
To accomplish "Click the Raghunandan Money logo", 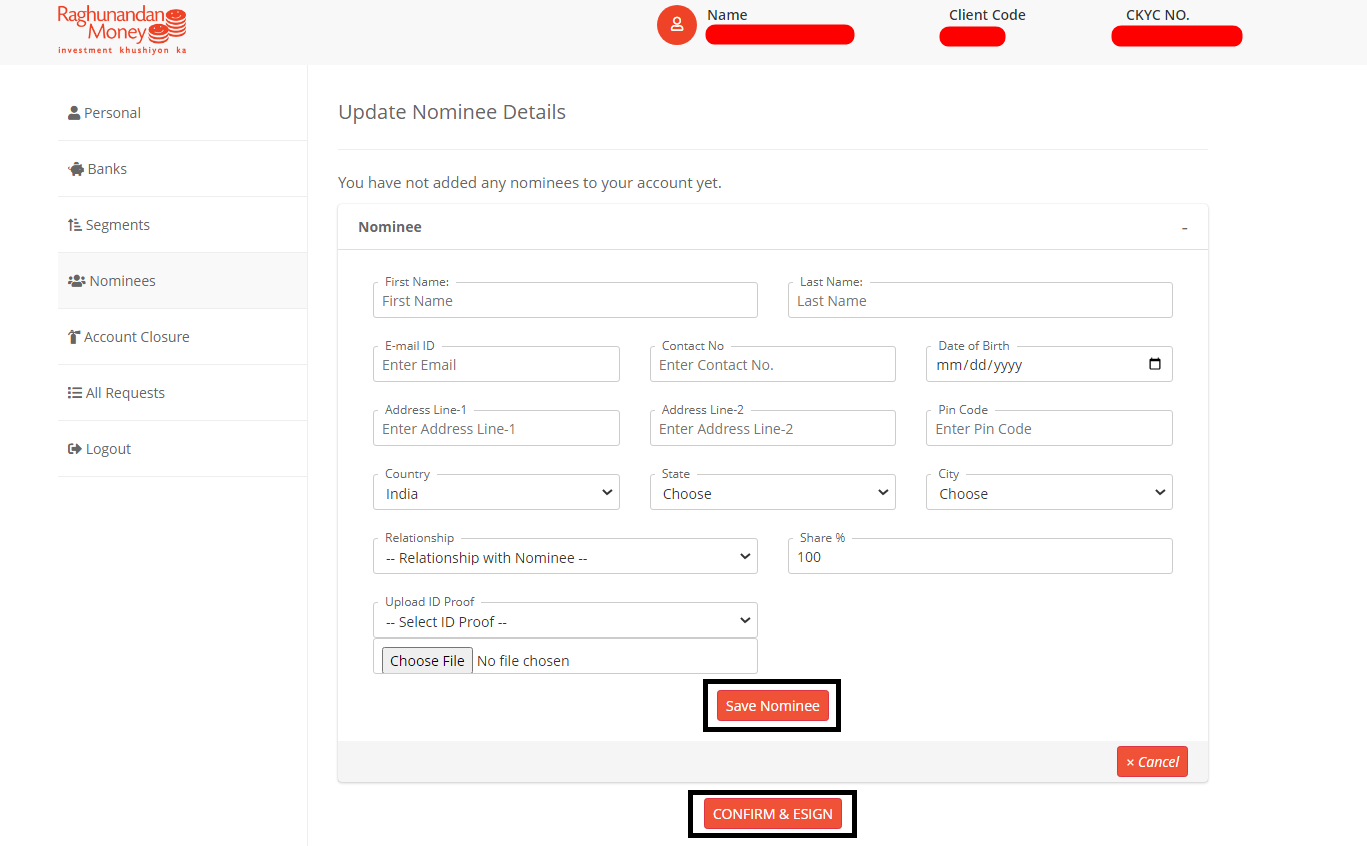I will click(x=122, y=30).
